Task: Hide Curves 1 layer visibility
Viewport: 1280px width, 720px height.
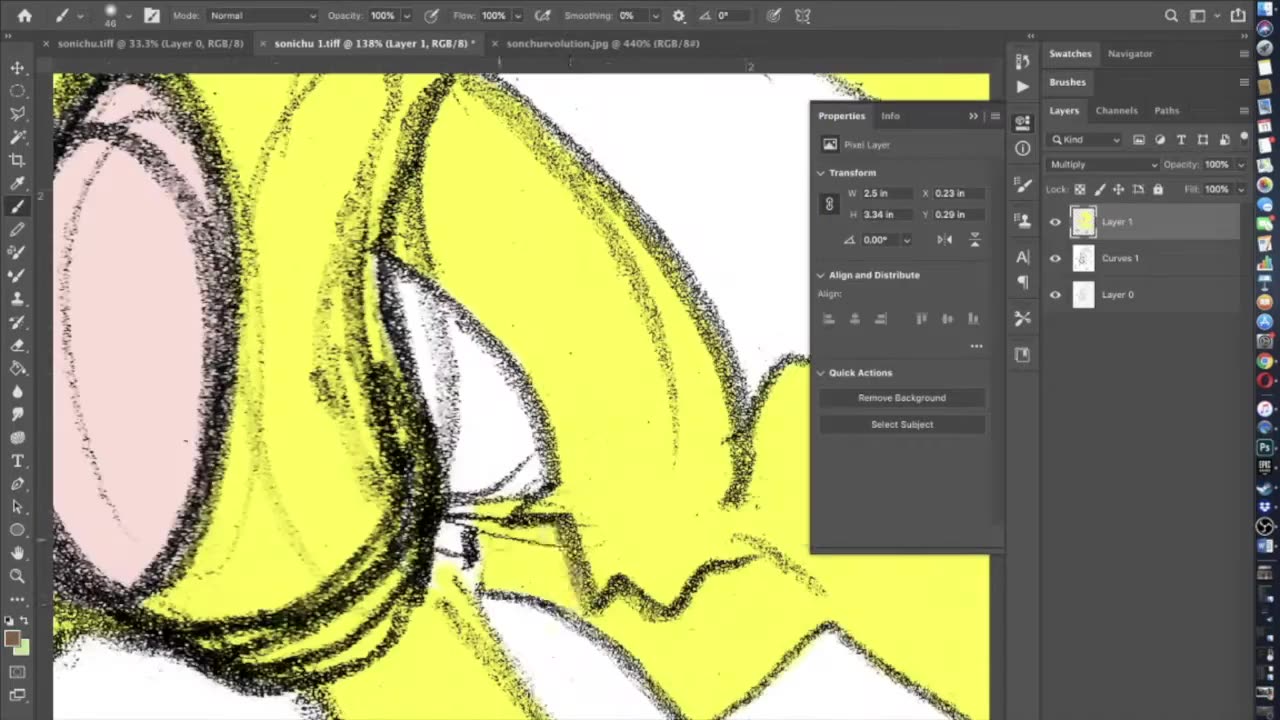Action: click(1055, 258)
